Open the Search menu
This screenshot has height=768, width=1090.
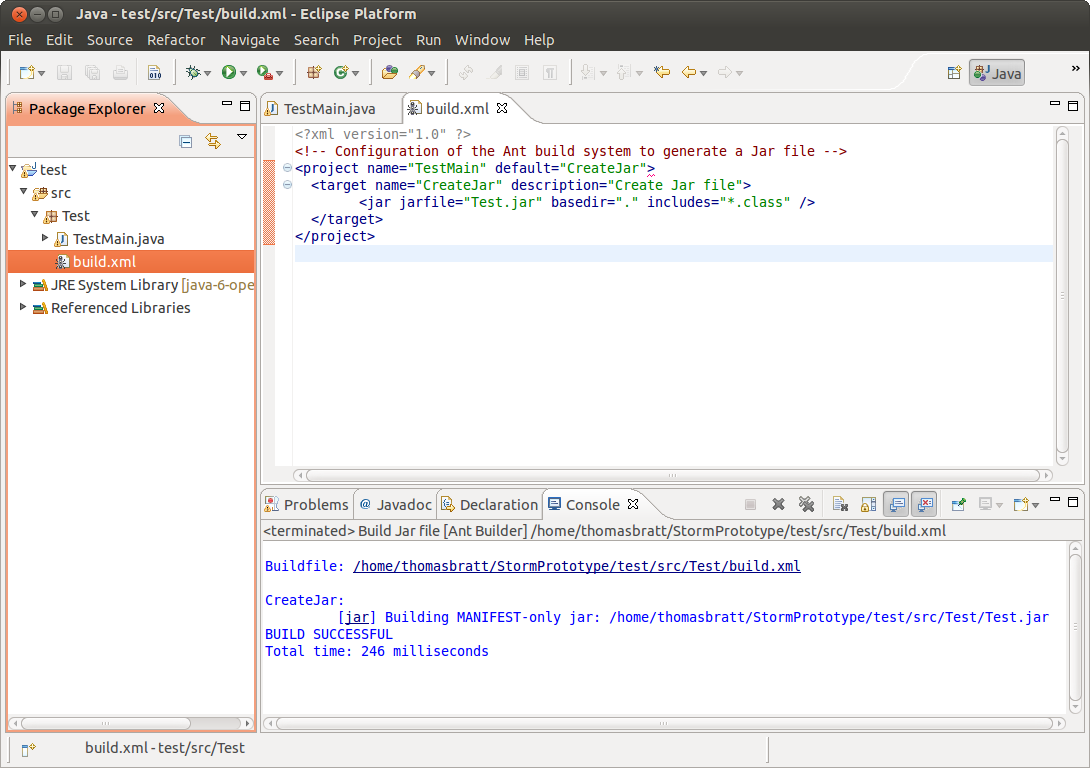pos(316,40)
